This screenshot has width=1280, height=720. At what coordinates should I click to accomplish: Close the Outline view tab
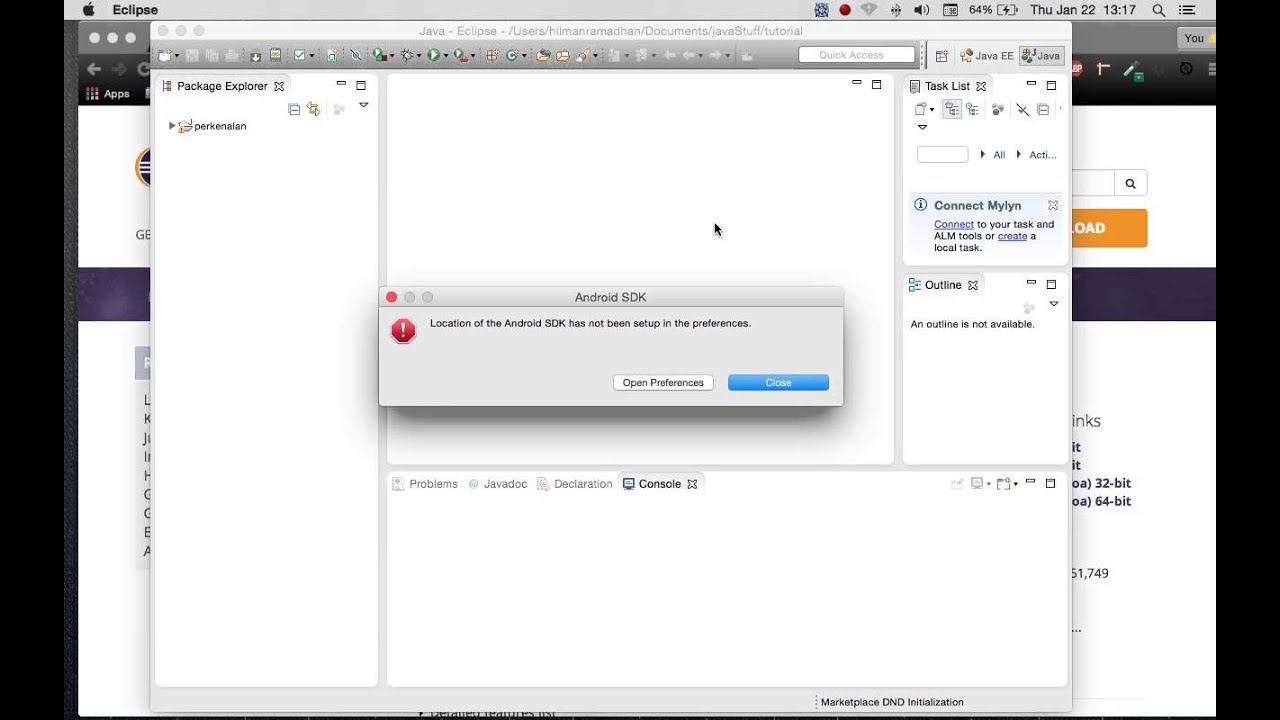tap(973, 285)
